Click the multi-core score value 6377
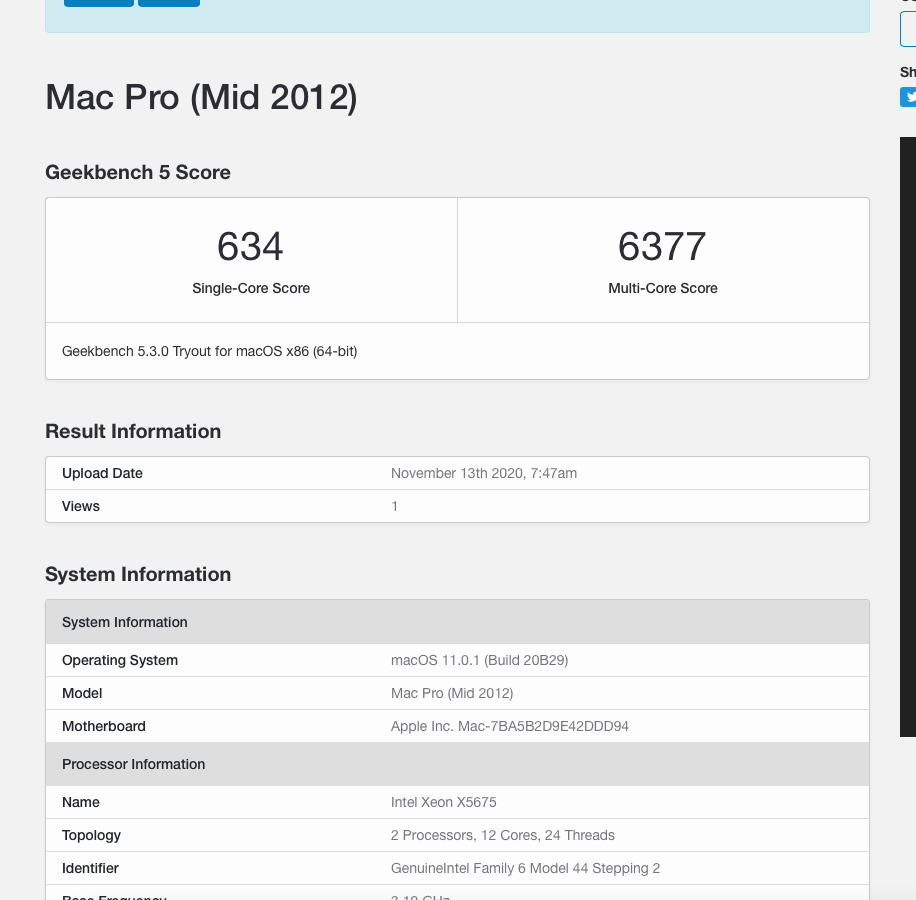 coord(662,246)
